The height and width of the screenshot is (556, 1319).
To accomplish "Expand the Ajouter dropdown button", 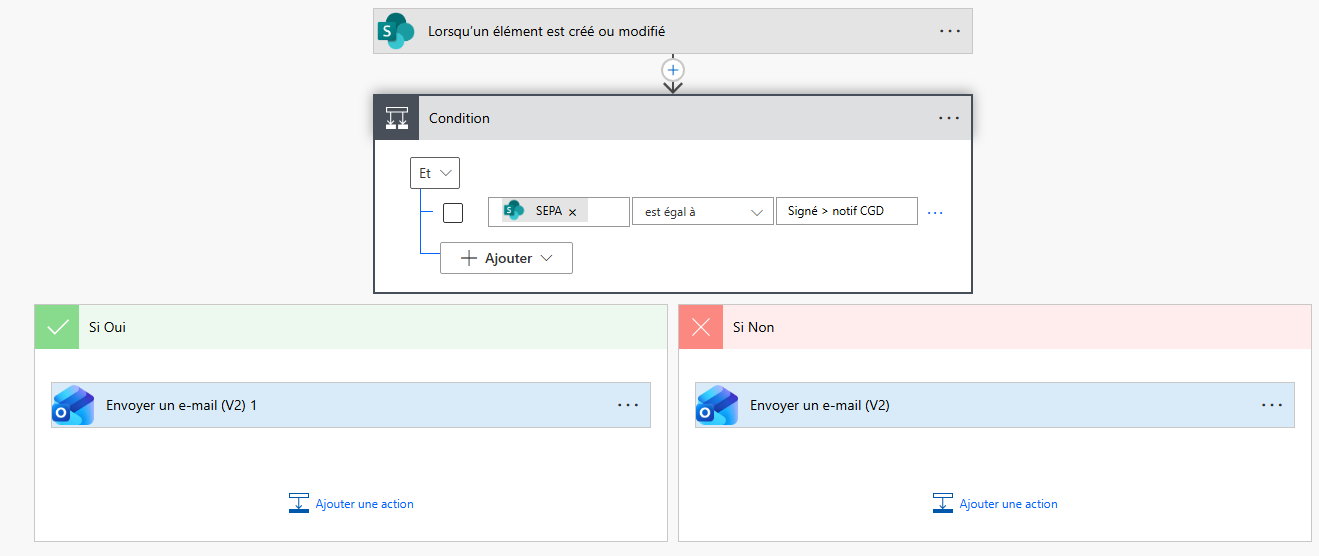I will pyautogui.click(x=506, y=258).
